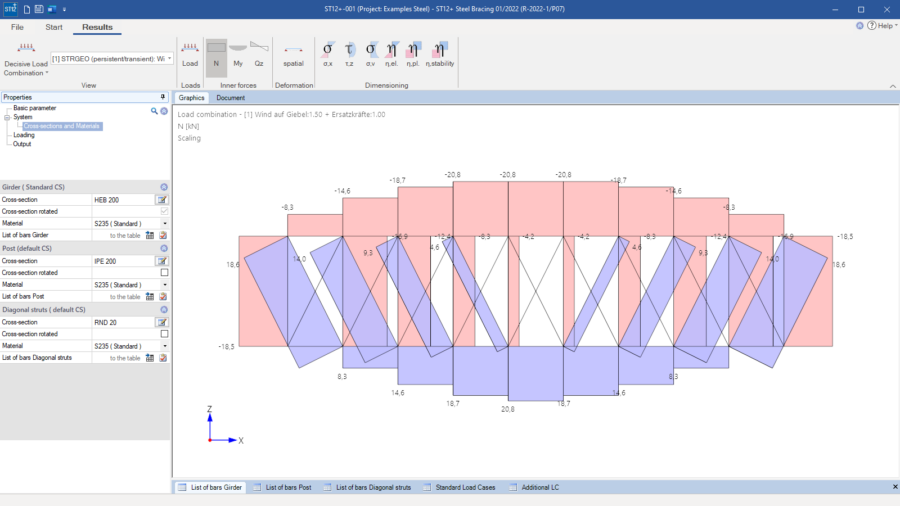This screenshot has width=900, height=506.
Task: Open the Girder Material dropdown
Action: tap(164, 223)
